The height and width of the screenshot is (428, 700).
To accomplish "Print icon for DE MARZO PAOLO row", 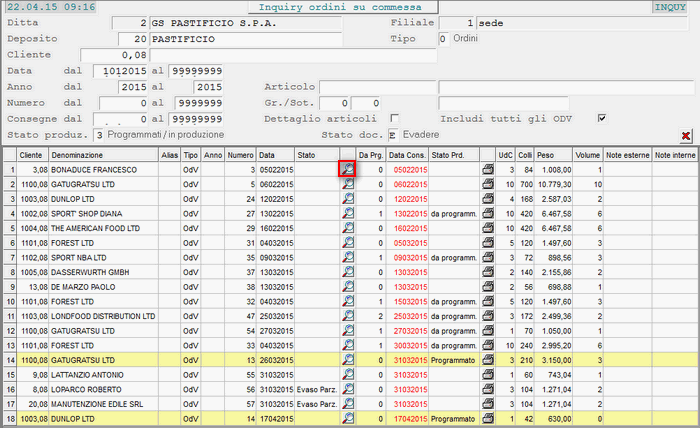I will pos(488,287).
